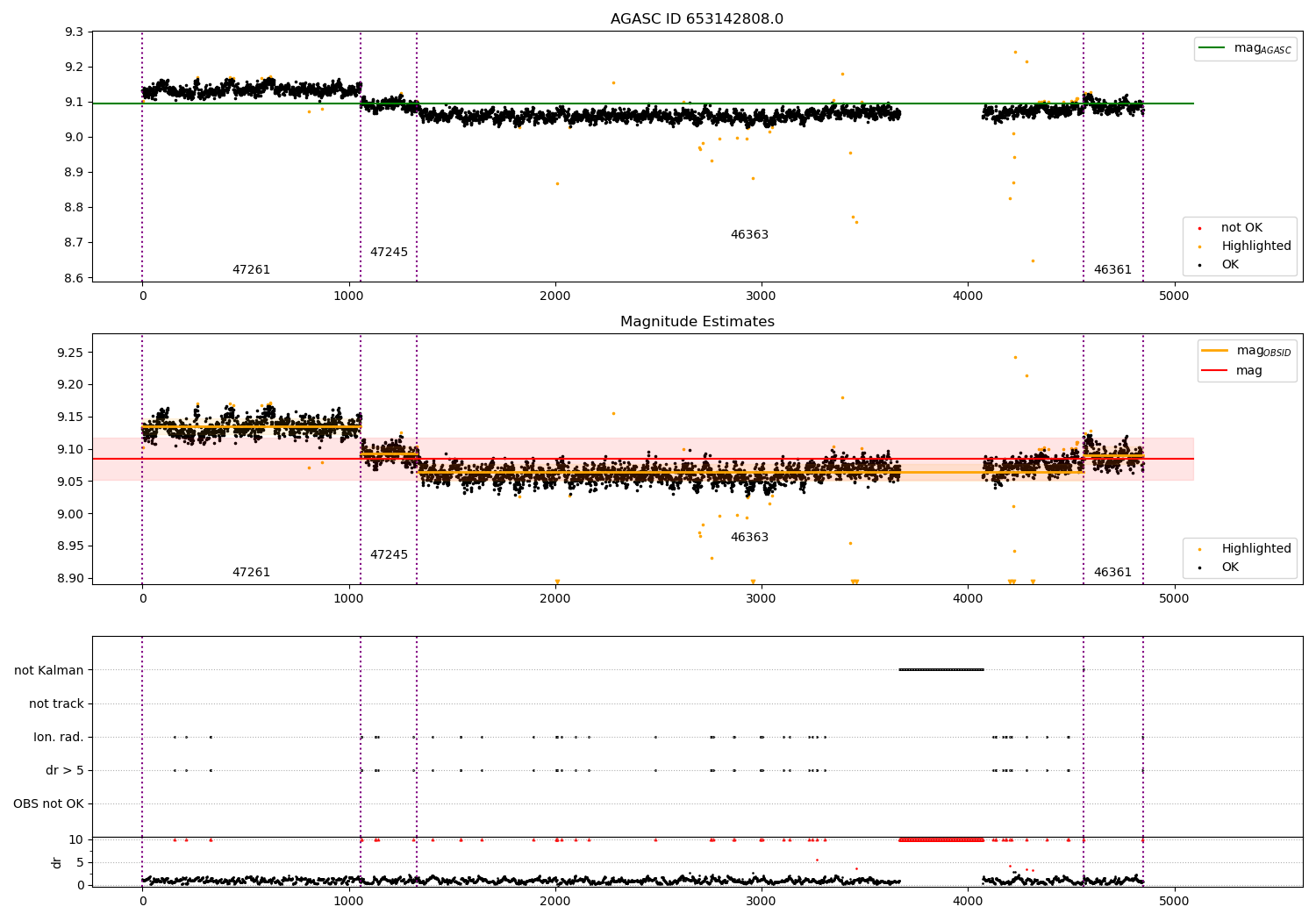Click the 8.6 y-axis tick label

point(75,278)
